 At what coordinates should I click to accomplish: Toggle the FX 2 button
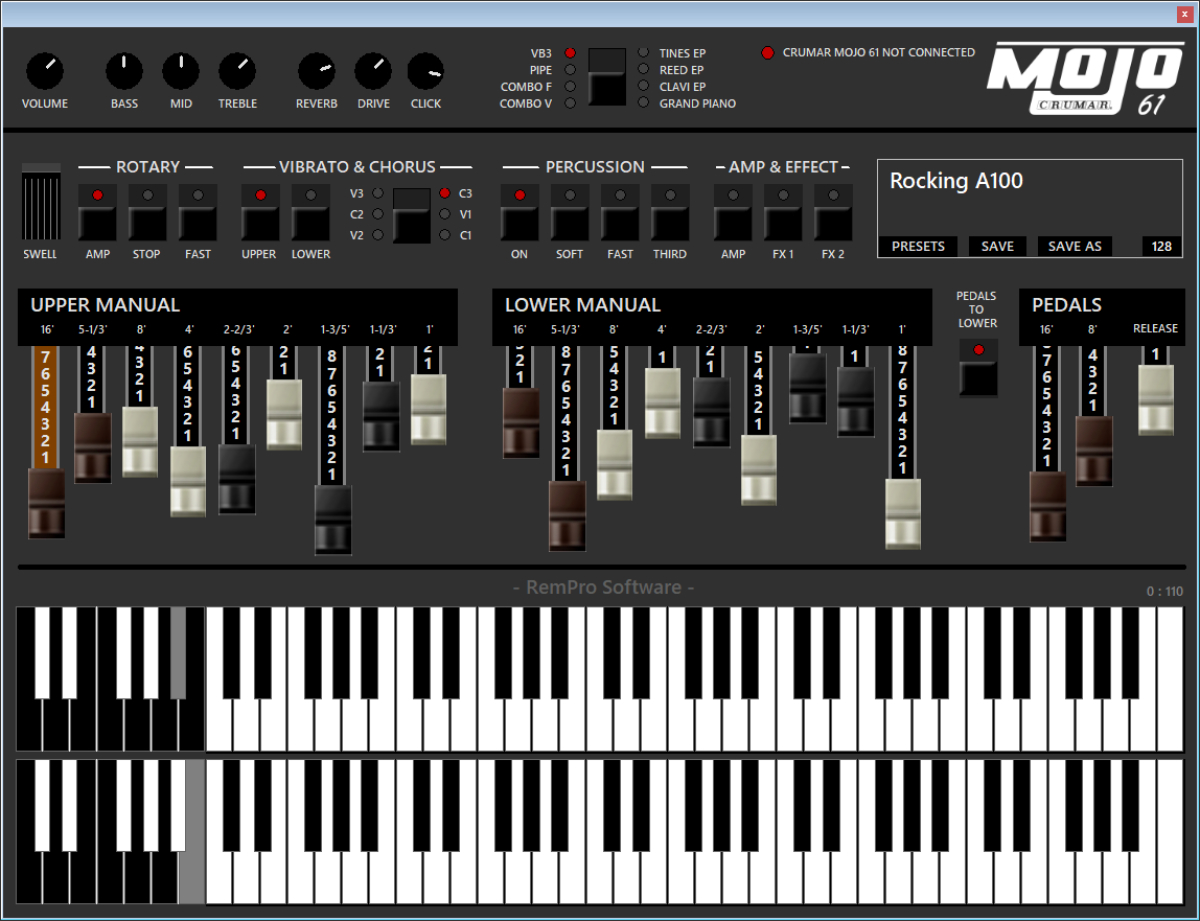click(x=833, y=213)
